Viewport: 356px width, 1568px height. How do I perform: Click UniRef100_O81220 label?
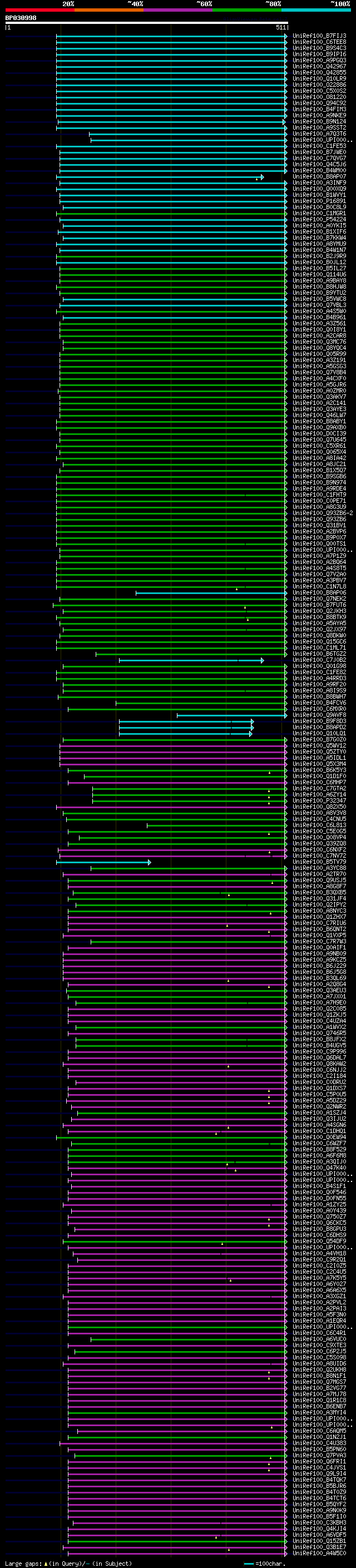click(319, 97)
